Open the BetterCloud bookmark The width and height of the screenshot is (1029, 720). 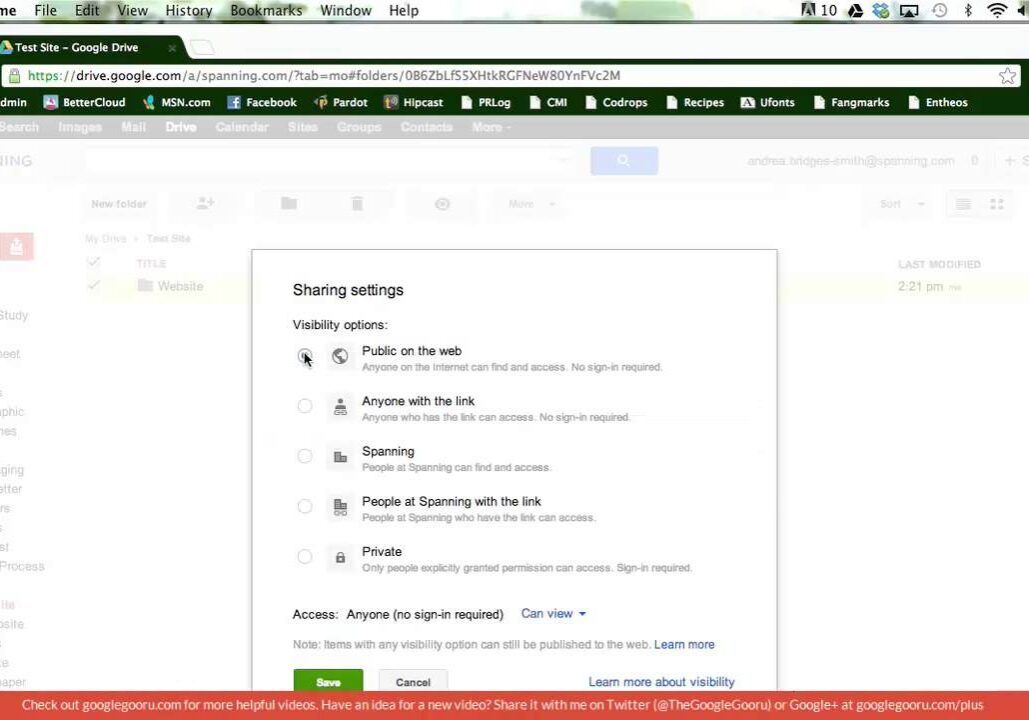84,102
